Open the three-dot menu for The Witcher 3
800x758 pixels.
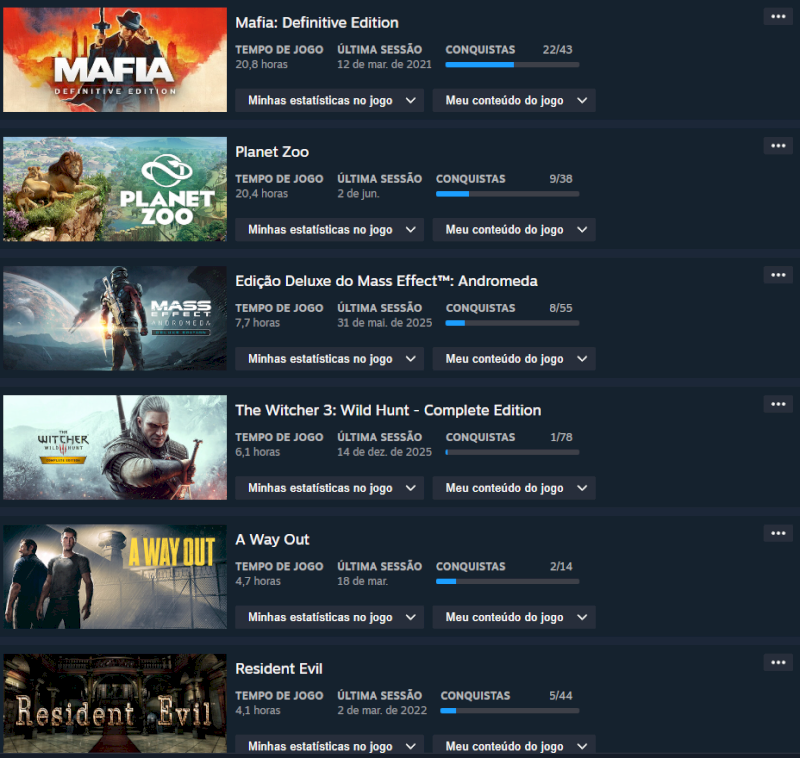(778, 404)
